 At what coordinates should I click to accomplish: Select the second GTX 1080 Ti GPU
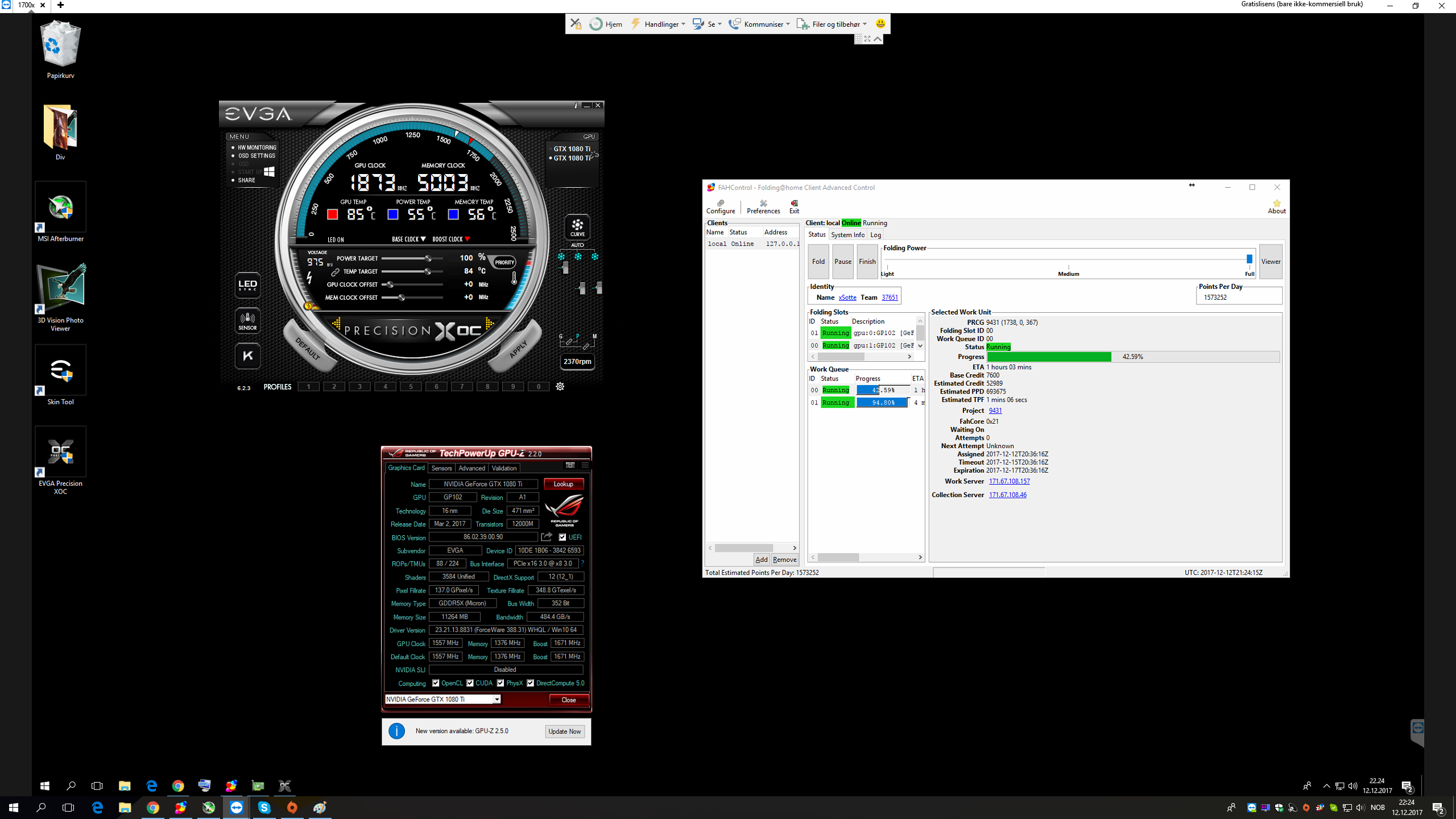(571, 158)
